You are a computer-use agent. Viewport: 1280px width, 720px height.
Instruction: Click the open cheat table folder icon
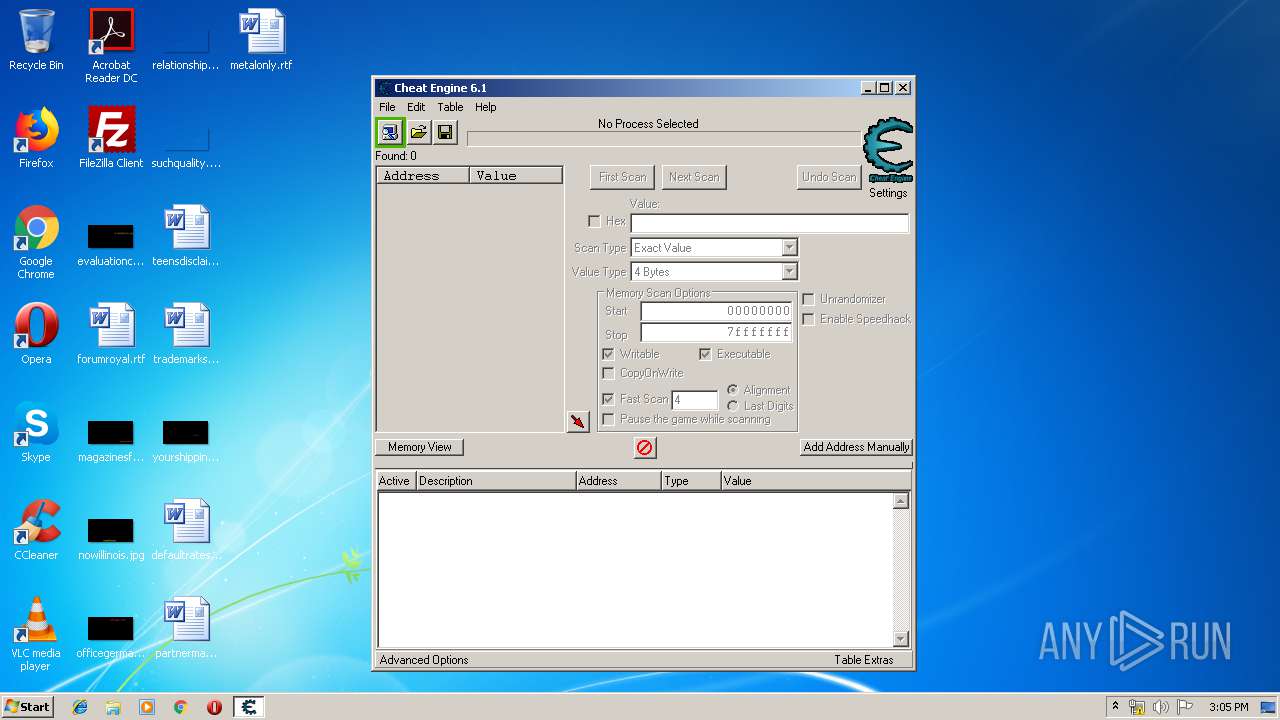click(x=419, y=132)
